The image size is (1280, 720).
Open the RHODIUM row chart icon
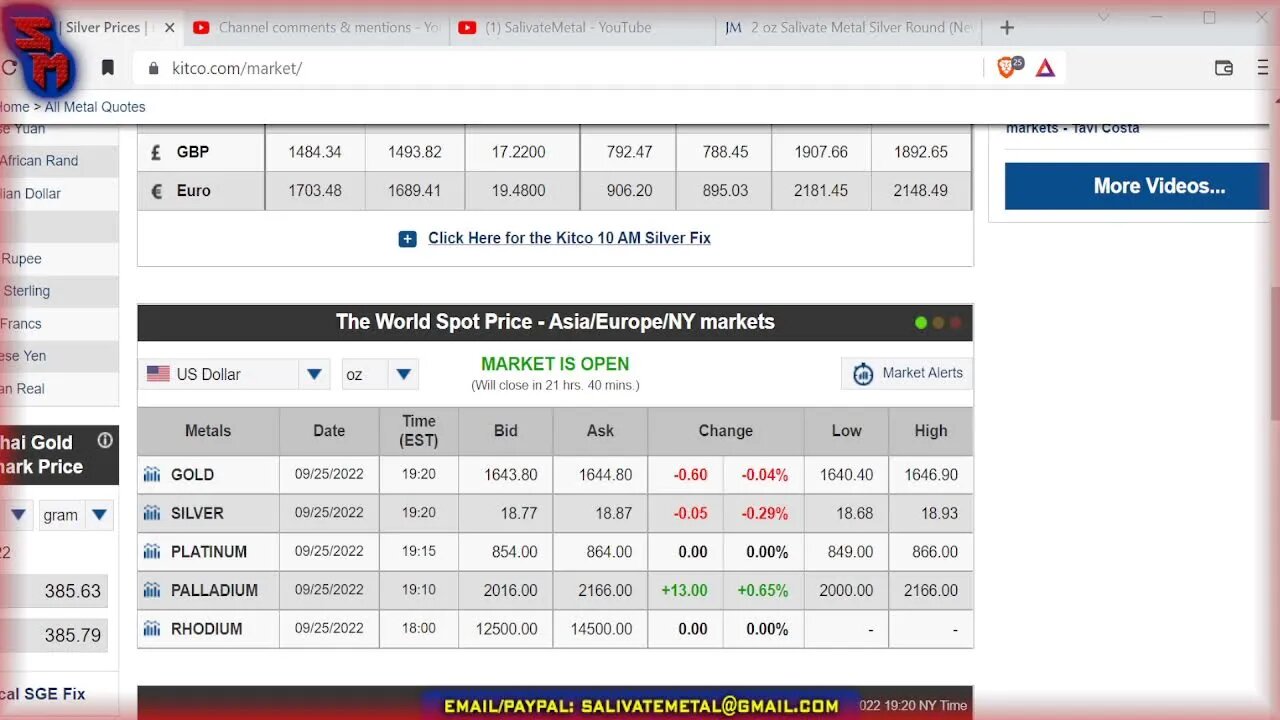(152, 629)
